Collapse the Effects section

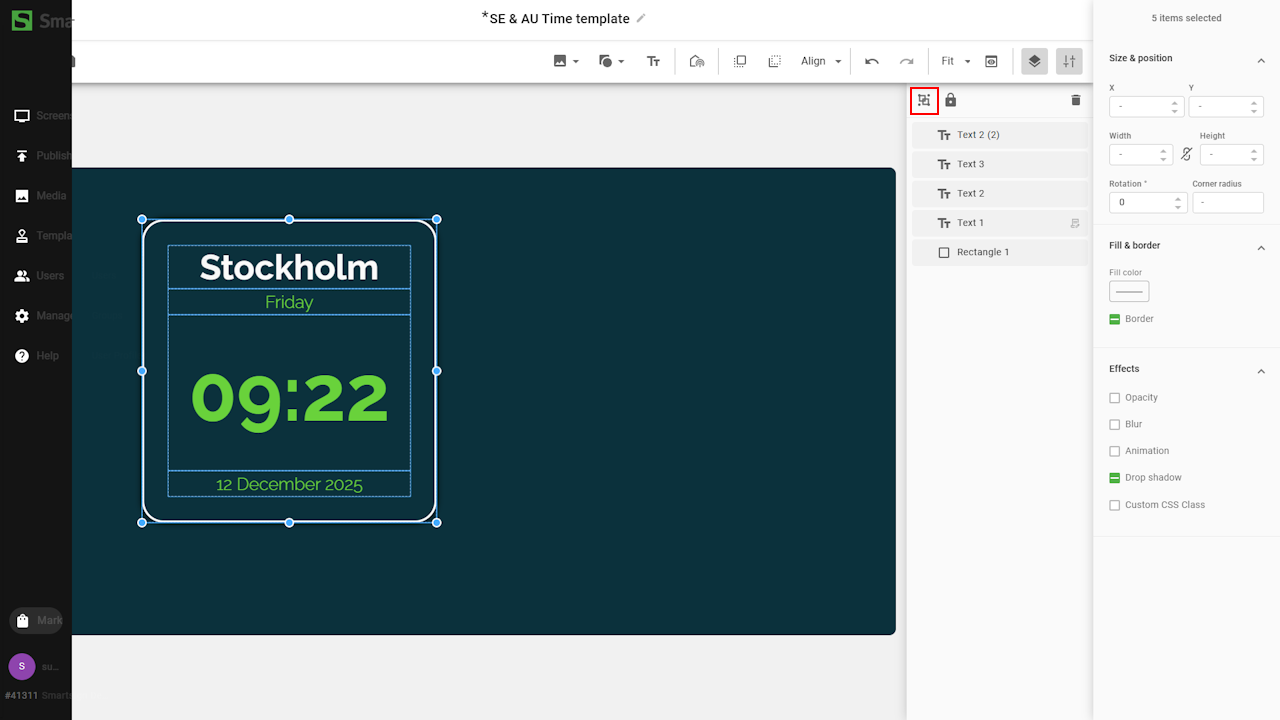click(x=1261, y=371)
